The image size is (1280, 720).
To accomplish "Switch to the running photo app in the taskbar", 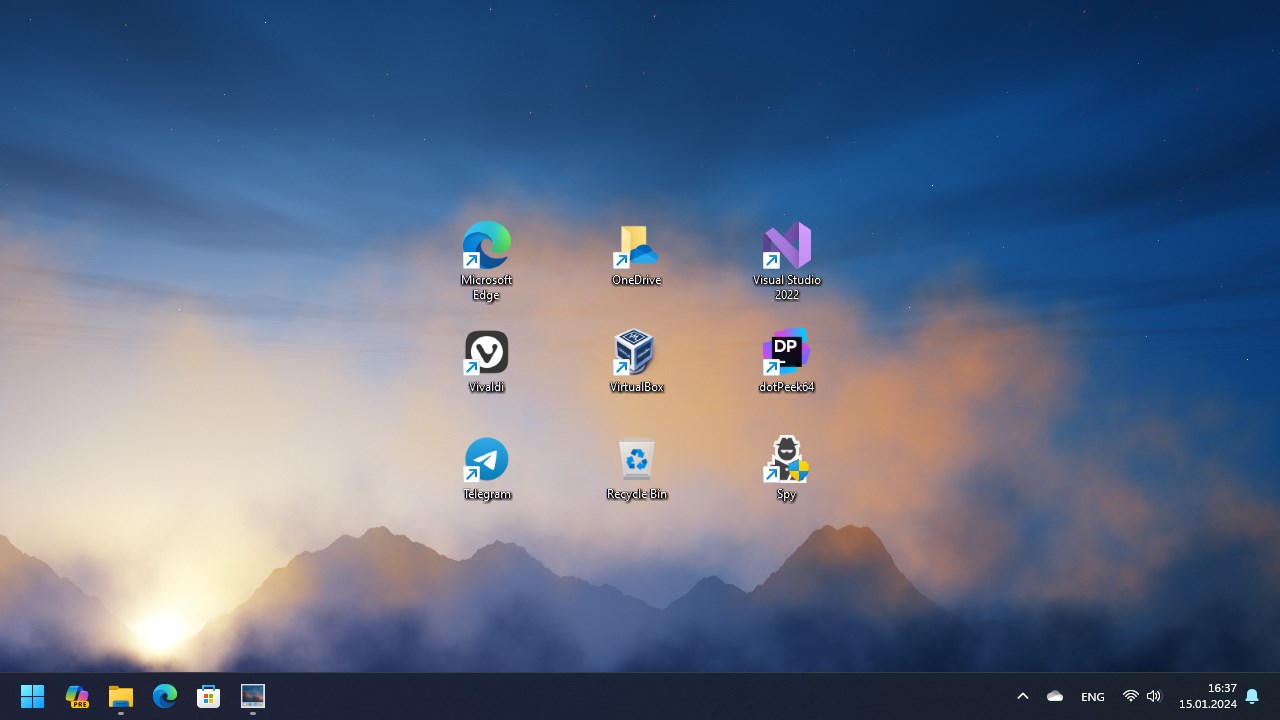I will (x=253, y=696).
